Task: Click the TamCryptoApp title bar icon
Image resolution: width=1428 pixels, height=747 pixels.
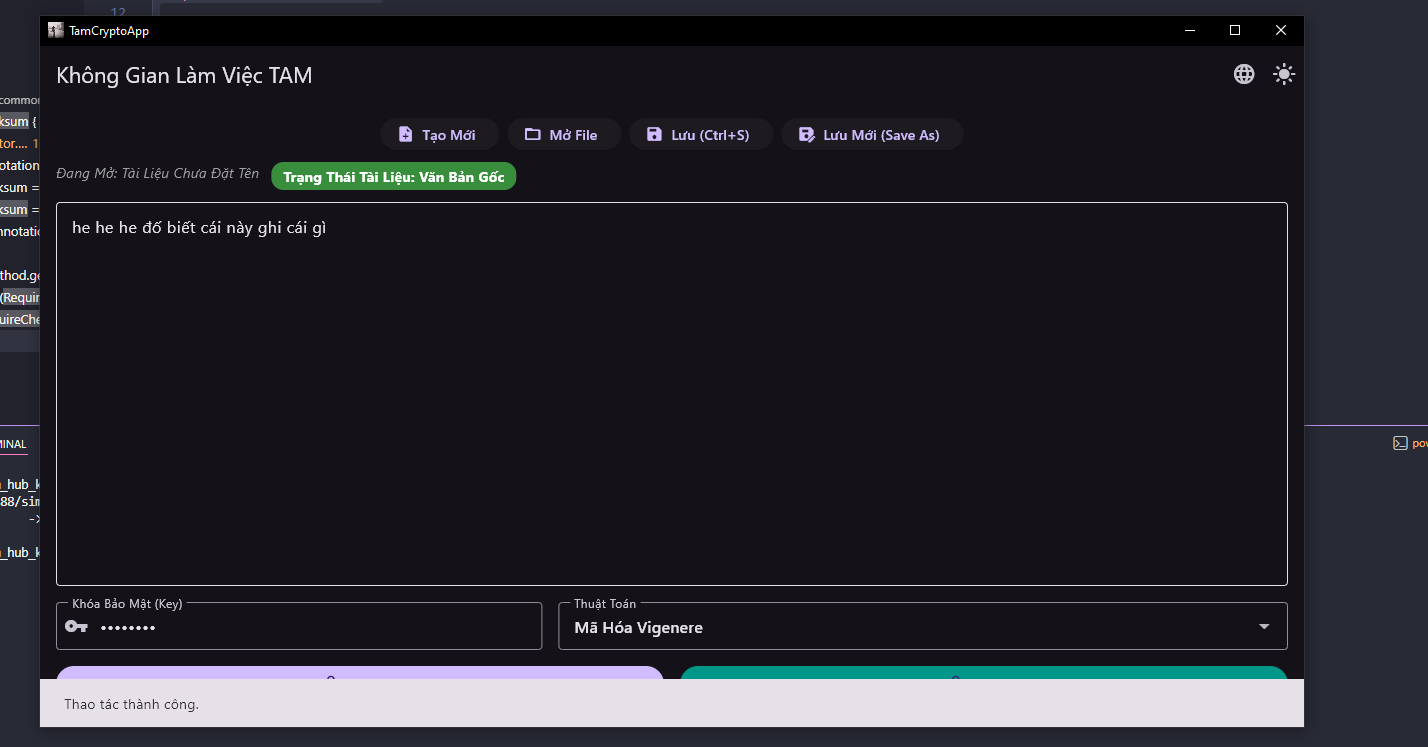Action: 56,31
